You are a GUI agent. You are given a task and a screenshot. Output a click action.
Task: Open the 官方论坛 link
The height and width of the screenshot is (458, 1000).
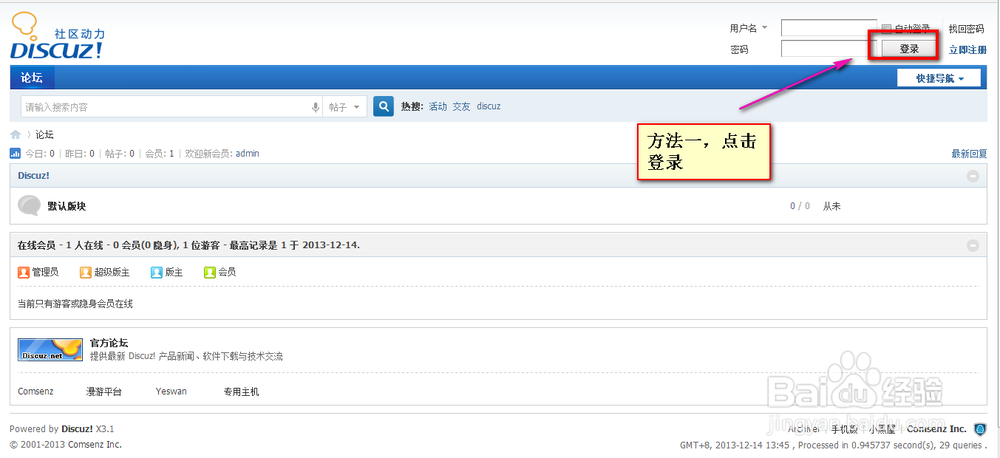click(109, 343)
